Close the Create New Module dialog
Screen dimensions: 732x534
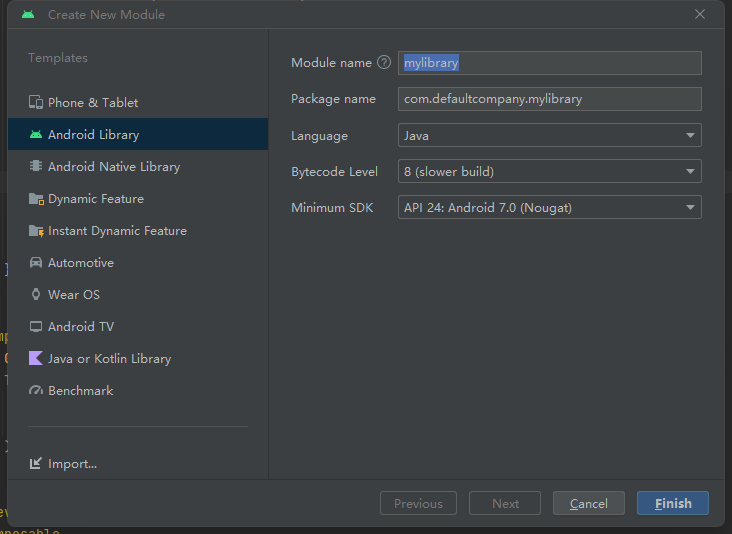(700, 14)
